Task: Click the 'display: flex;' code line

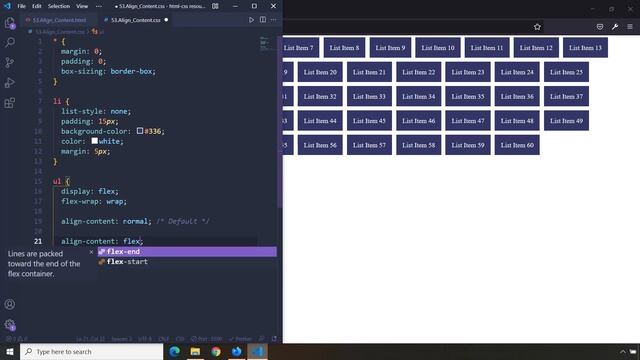Action: (90, 191)
